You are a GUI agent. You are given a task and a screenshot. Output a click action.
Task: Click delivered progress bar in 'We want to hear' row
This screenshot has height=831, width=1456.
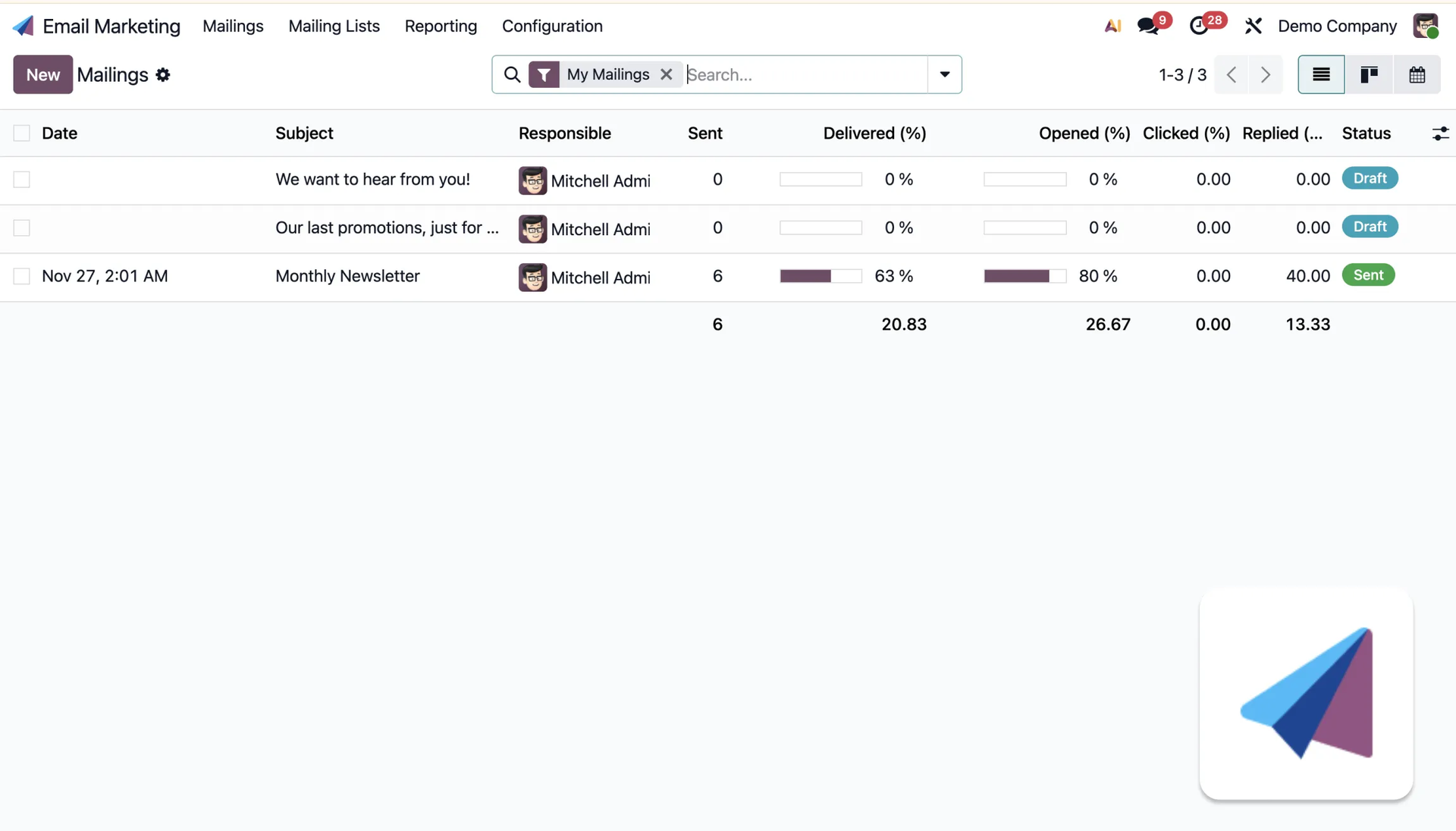(821, 180)
